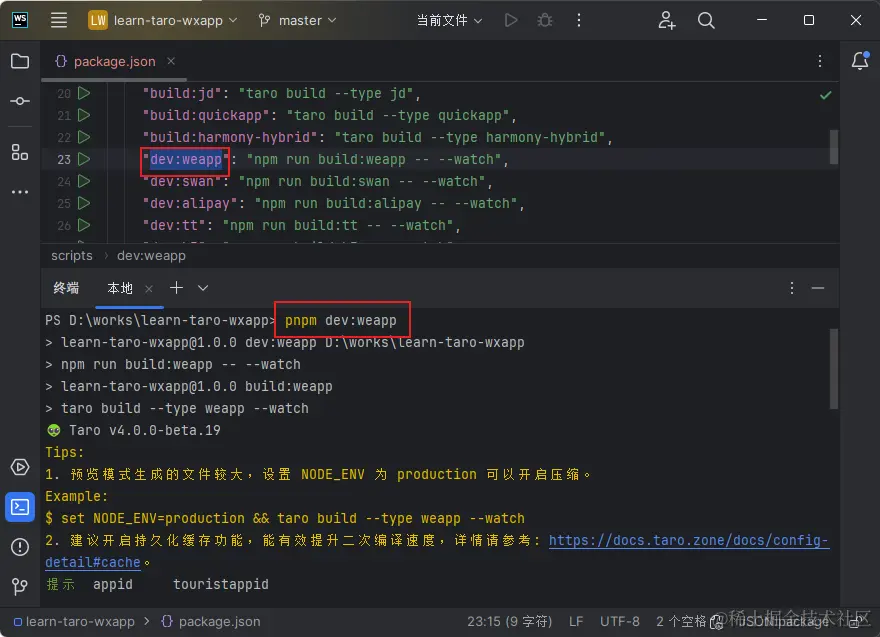Open the Structure tool window icon
This screenshot has width=880, height=637.
point(20,152)
